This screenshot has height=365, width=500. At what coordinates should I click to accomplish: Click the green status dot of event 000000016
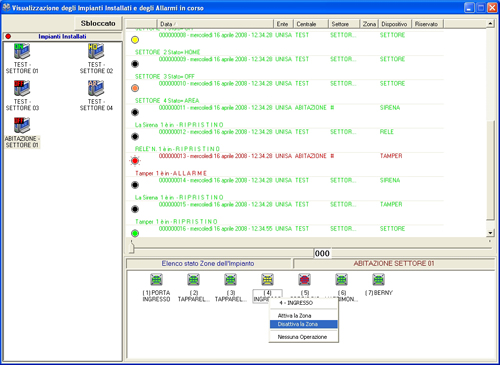[135, 233]
